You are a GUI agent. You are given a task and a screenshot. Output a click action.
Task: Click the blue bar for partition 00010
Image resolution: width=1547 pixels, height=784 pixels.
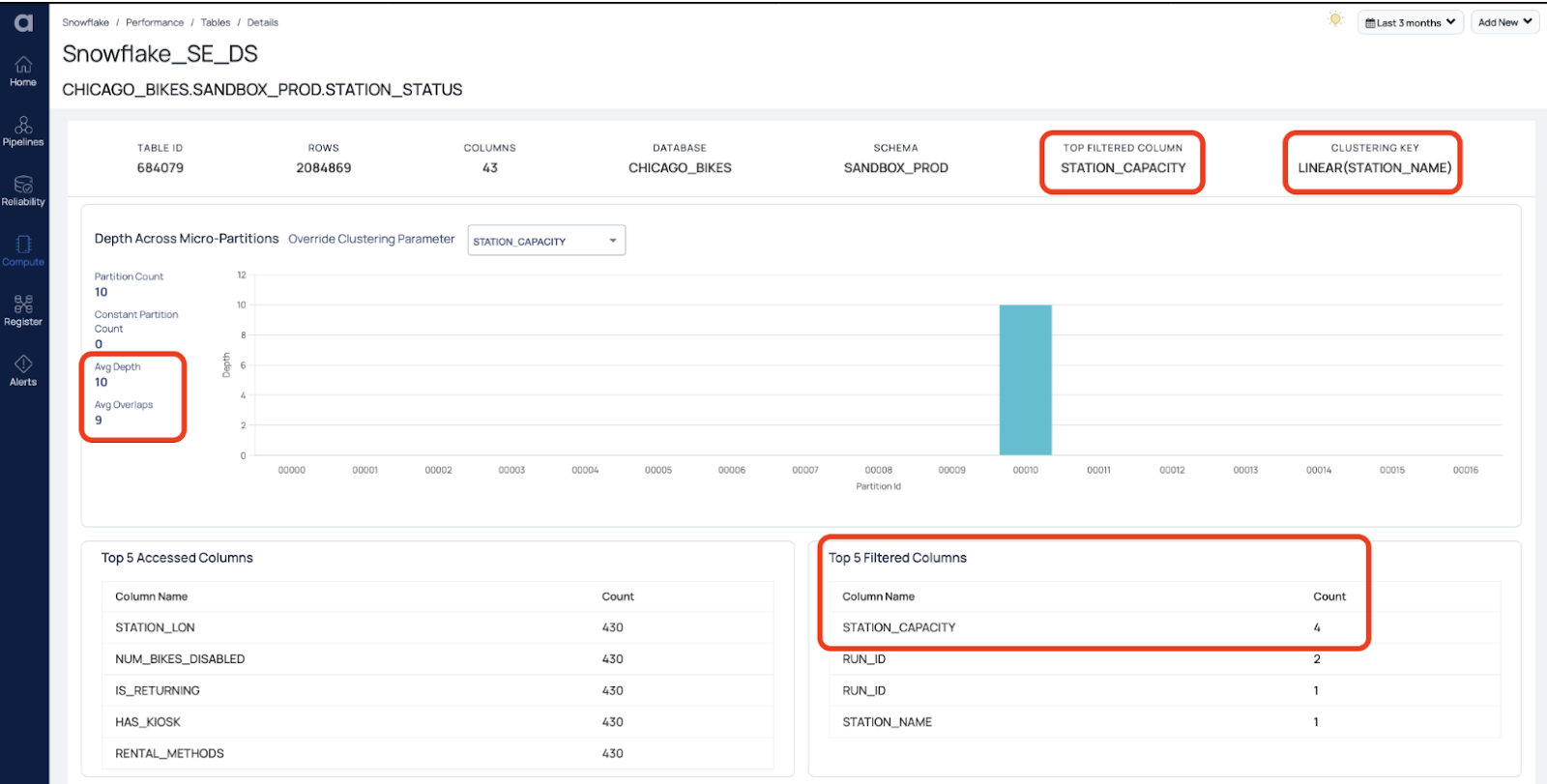(x=1025, y=380)
